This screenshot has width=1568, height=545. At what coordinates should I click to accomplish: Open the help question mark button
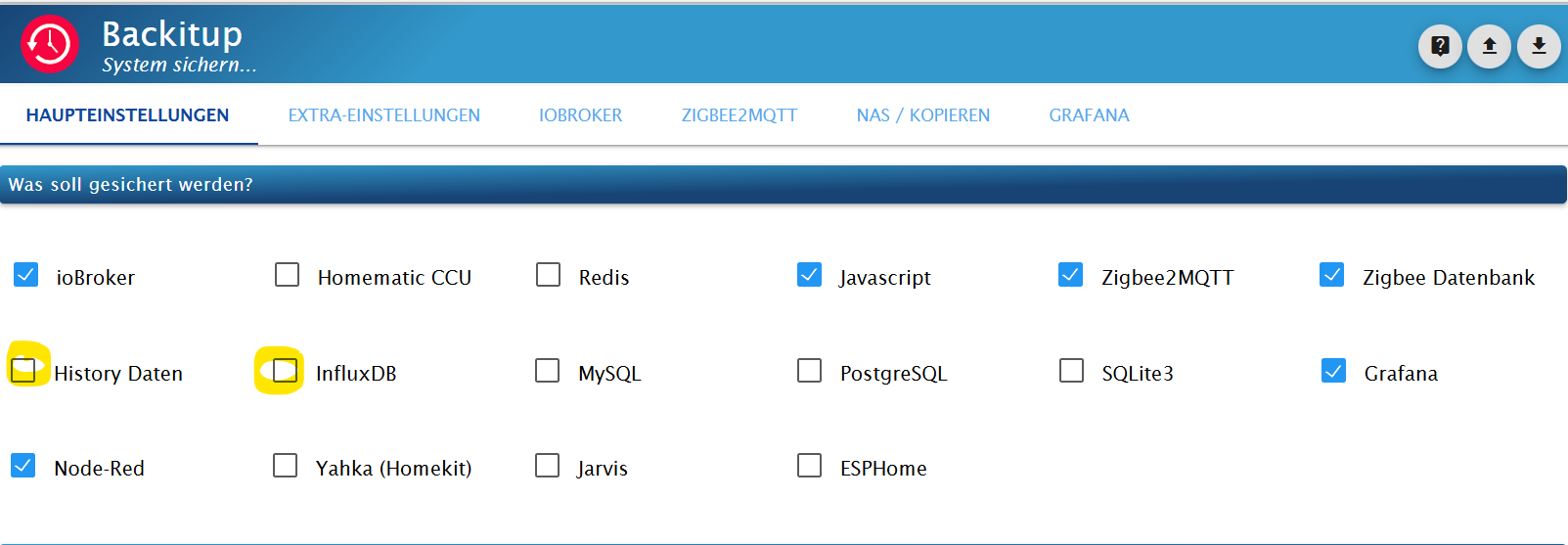[x=1440, y=46]
